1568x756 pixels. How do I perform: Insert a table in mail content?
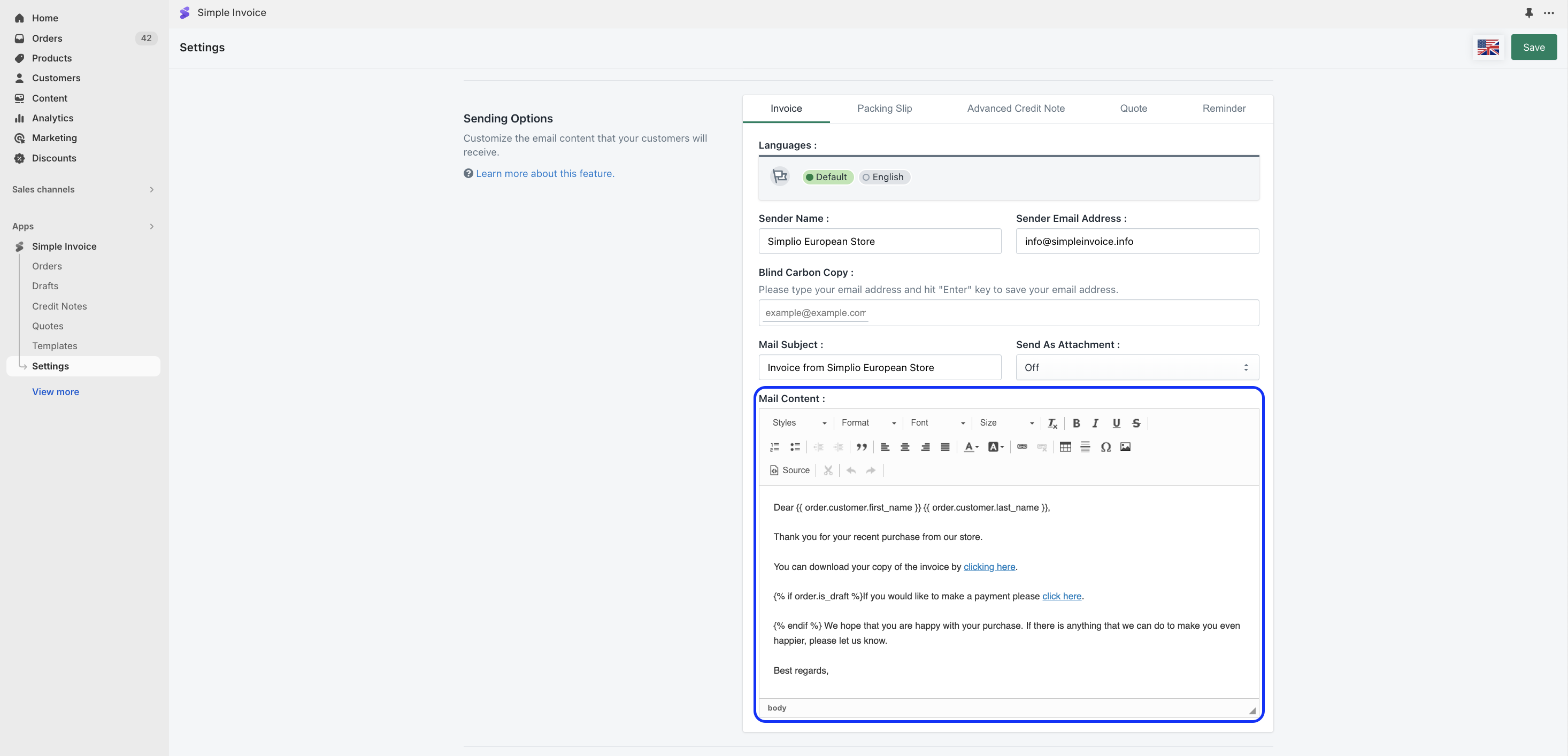[x=1065, y=447]
